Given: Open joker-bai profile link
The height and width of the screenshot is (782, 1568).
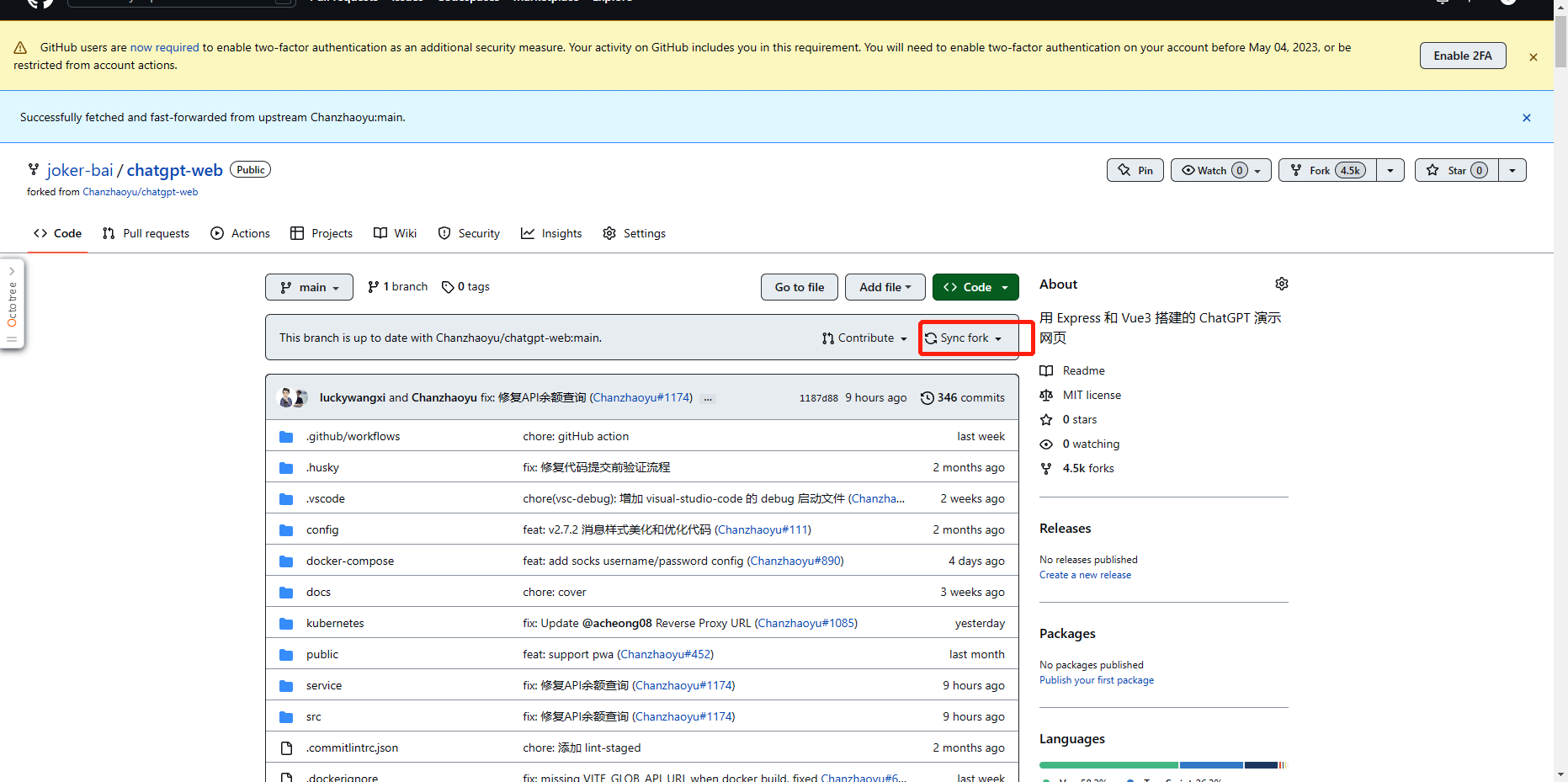Looking at the screenshot, I should click(x=80, y=170).
